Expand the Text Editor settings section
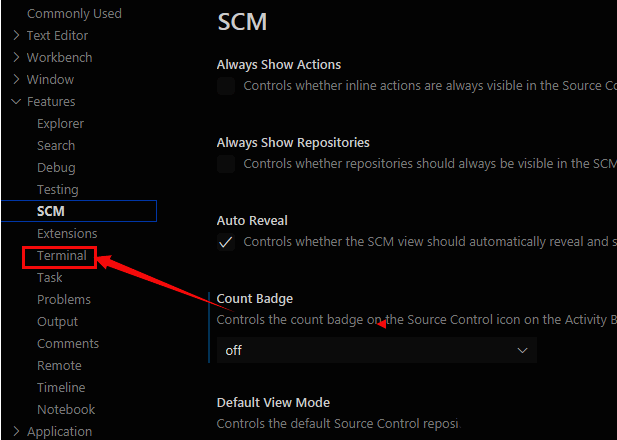Image resolution: width=617 pixels, height=440 pixels. coord(16,36)
